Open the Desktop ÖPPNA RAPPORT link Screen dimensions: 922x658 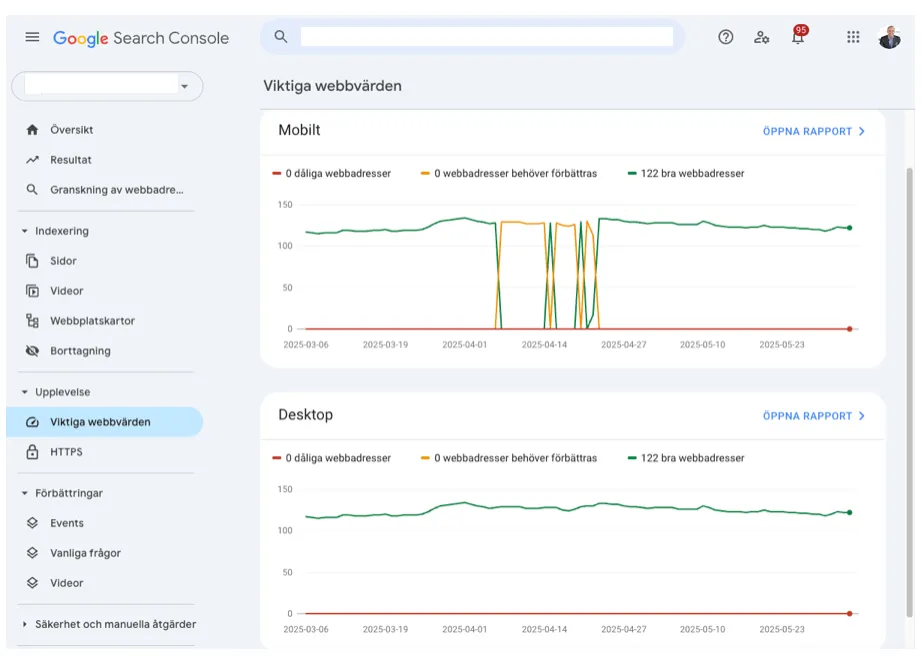[807, 416]
